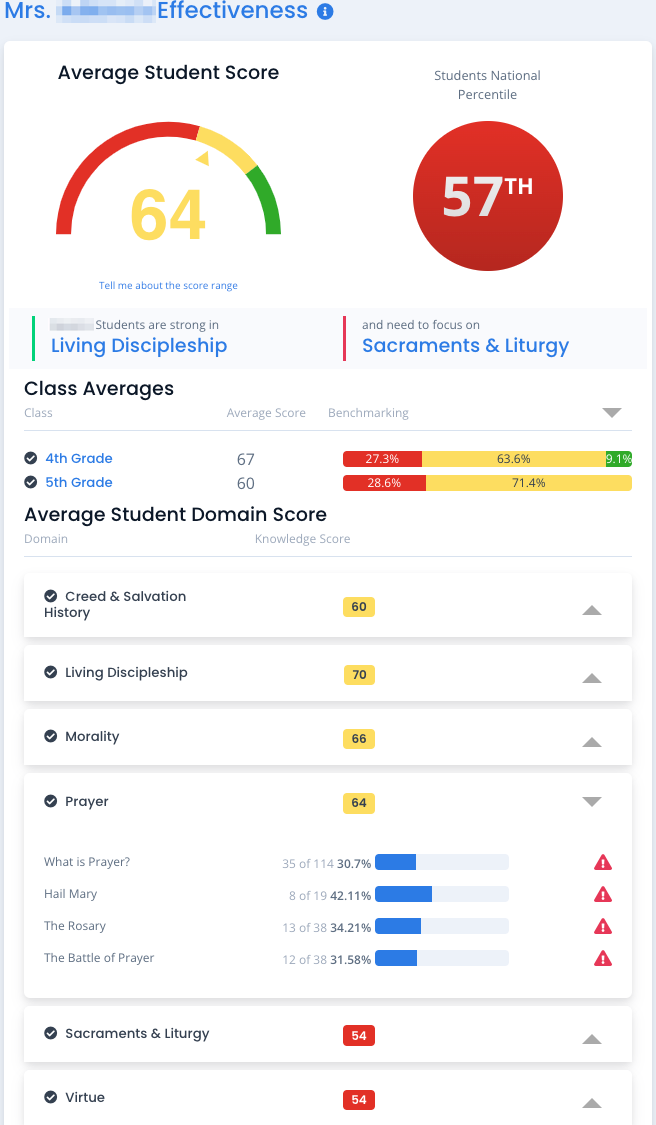Open the 4th Grade class link
The image size is (656, 1125).
tap(79, 458)
